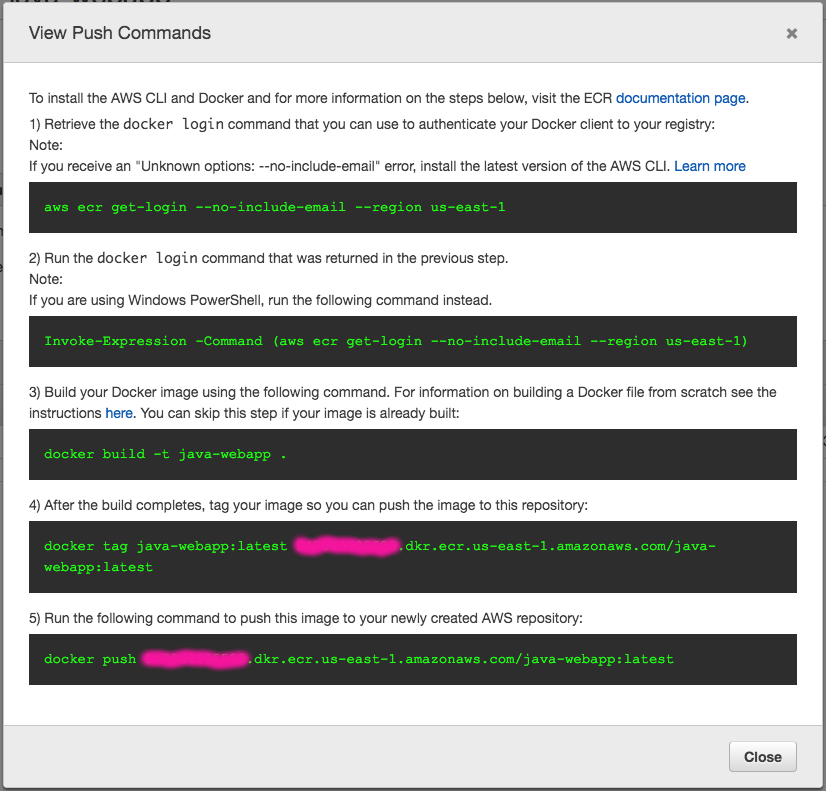Click the docker build command block
Viewport: 826px width, 791px height.
tap(412, 454)
